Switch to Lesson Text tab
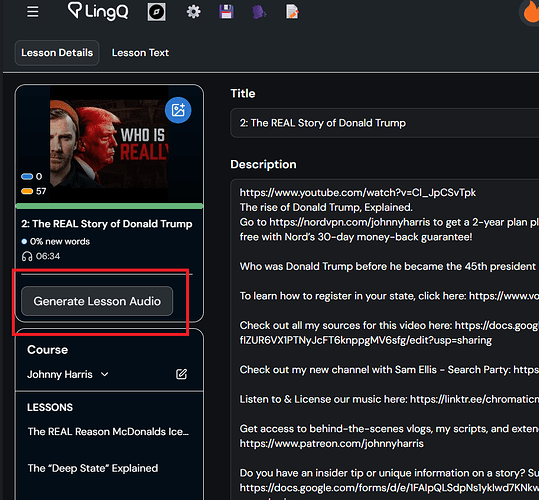Screen dimensions: 539x500 click(x=140, y=53)
